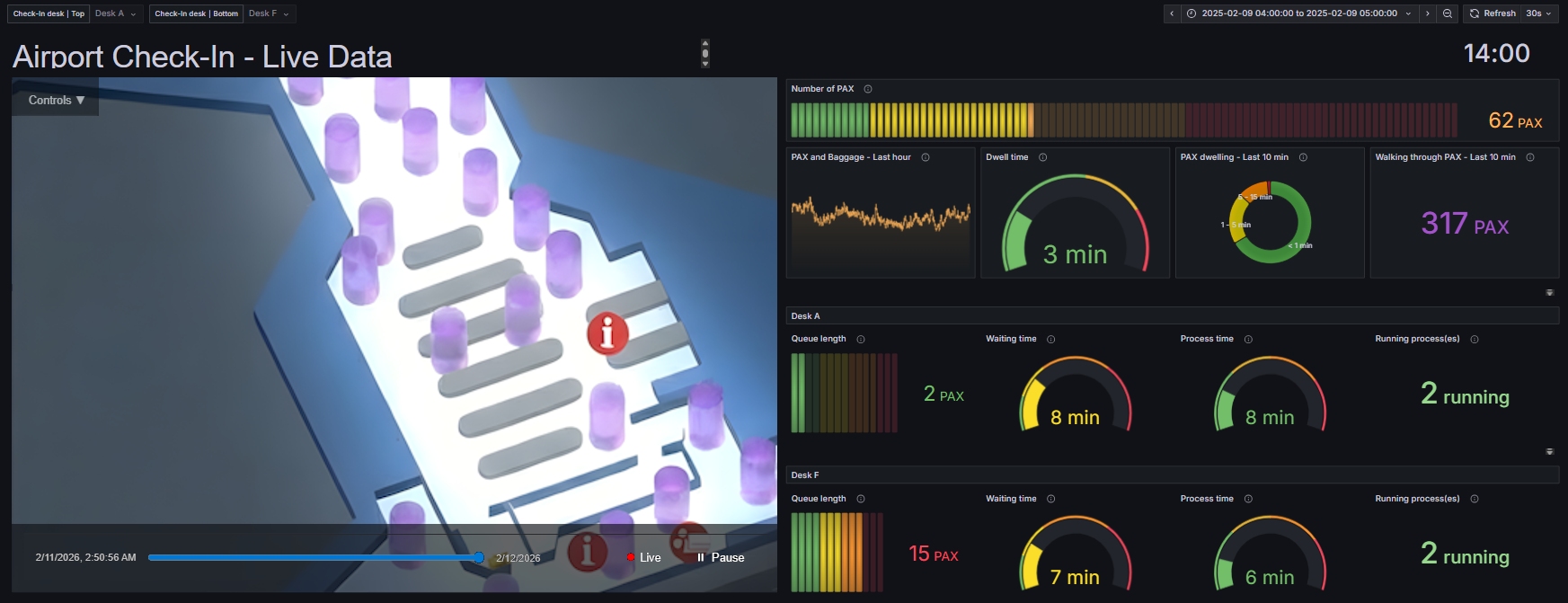Click the '62 PAX' value
The height and width of the screenshot is (603, 1568).
[x=1515, y=120]
